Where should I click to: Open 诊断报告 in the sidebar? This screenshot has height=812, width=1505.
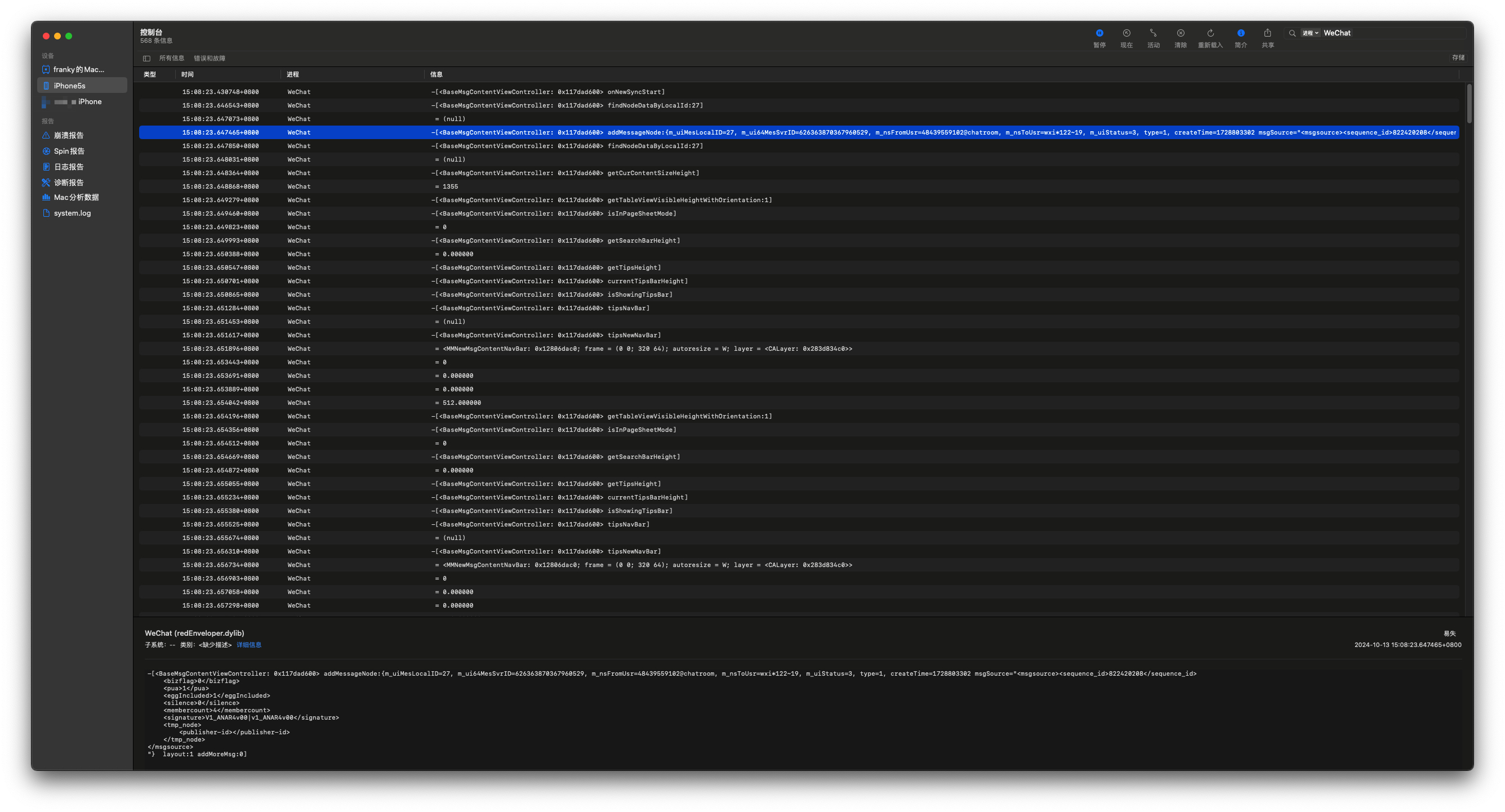[x=68, y=183]
